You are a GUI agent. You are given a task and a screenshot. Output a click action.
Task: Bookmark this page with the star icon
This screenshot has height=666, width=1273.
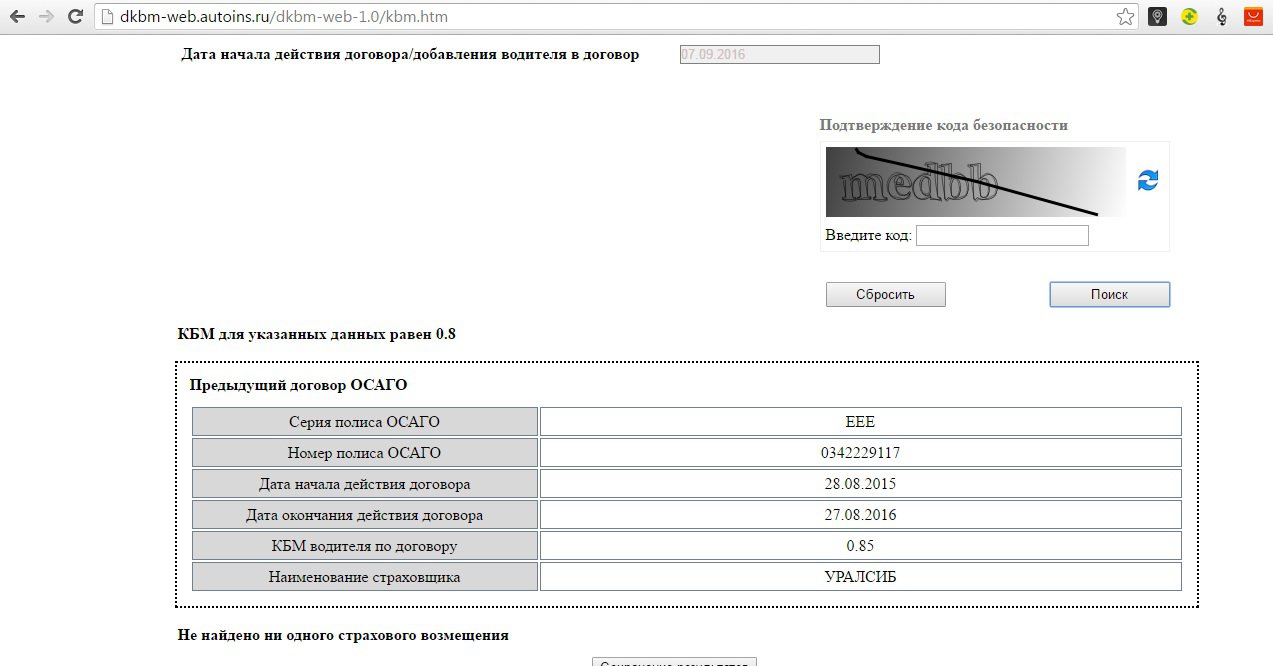(1125, 16)
